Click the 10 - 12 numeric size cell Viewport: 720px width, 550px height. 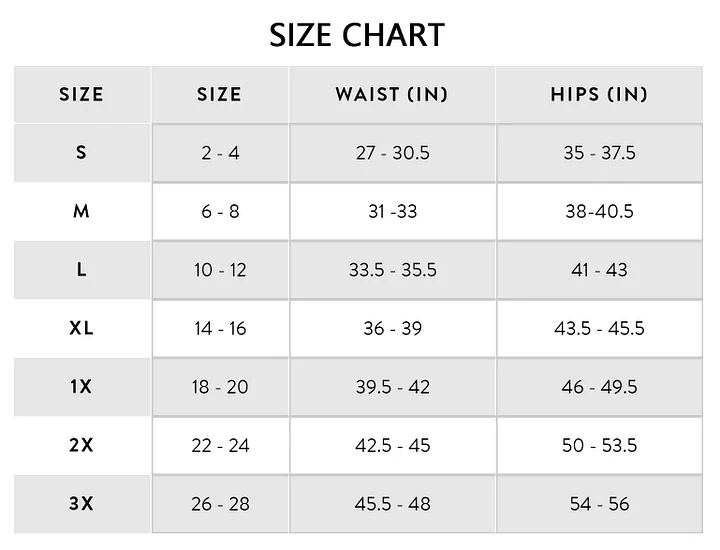(220, 270)
